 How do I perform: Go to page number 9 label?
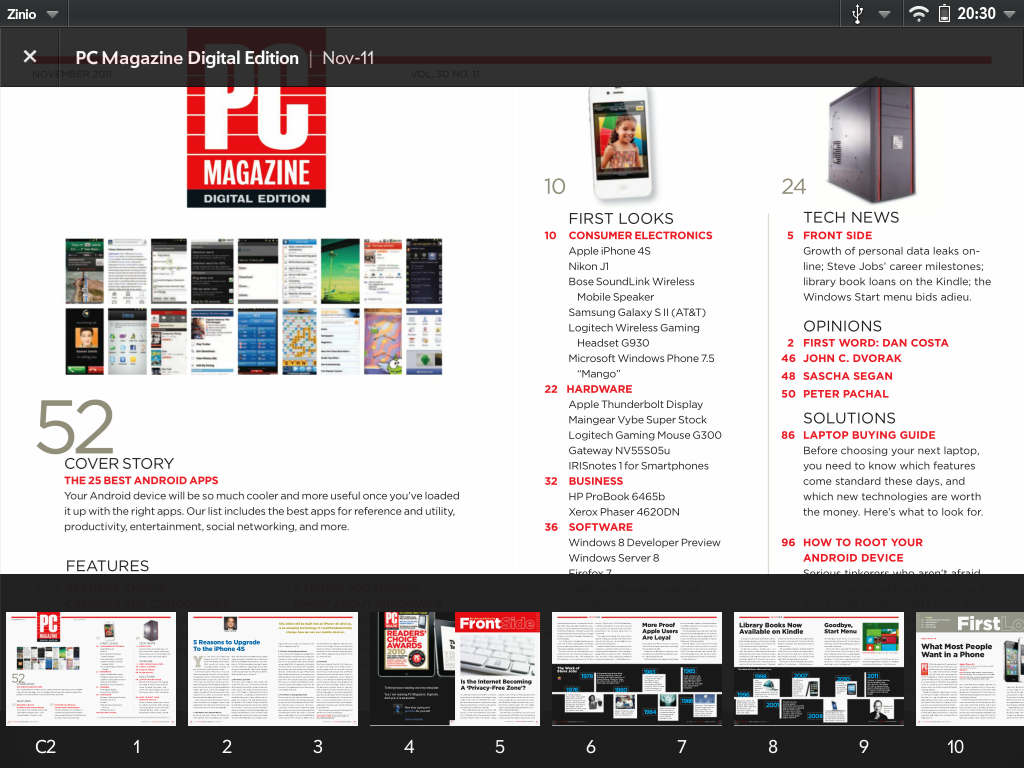coord(863,746)
